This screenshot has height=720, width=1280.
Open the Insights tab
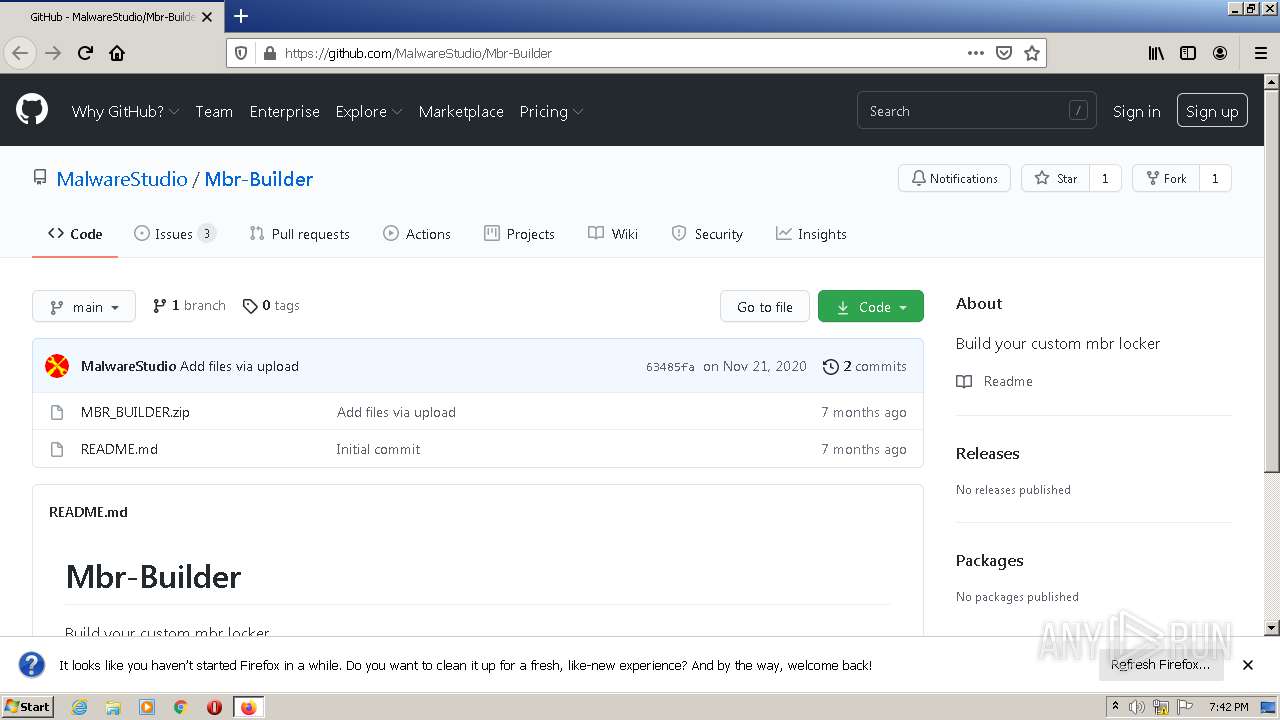(811, 234)
